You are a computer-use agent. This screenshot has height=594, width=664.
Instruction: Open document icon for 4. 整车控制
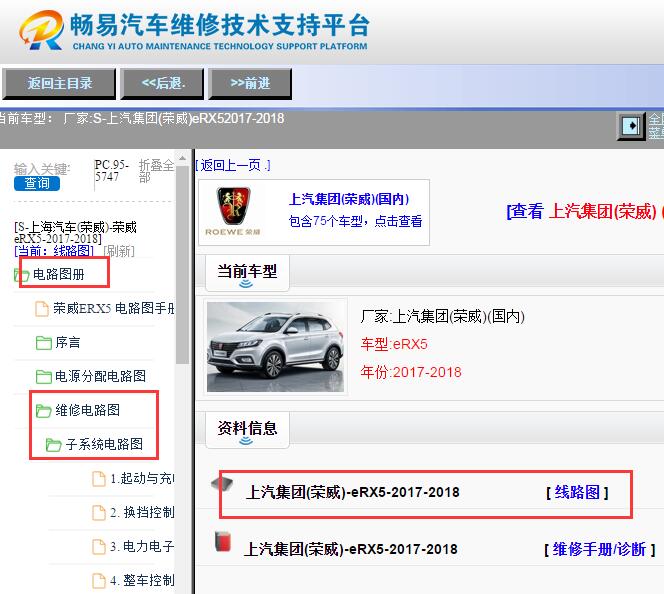coord(99,580)
